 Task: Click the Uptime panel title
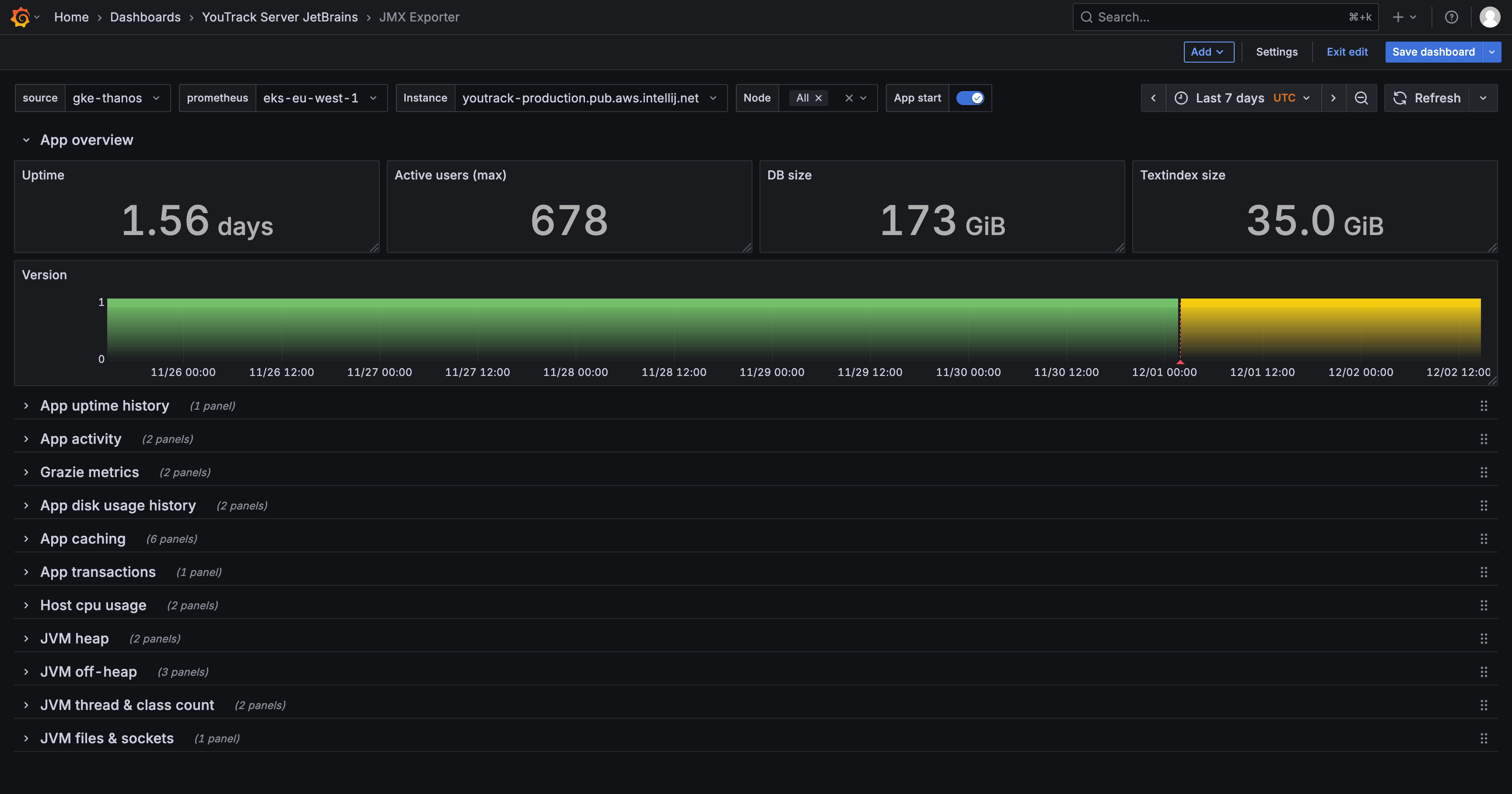[43, 175]
